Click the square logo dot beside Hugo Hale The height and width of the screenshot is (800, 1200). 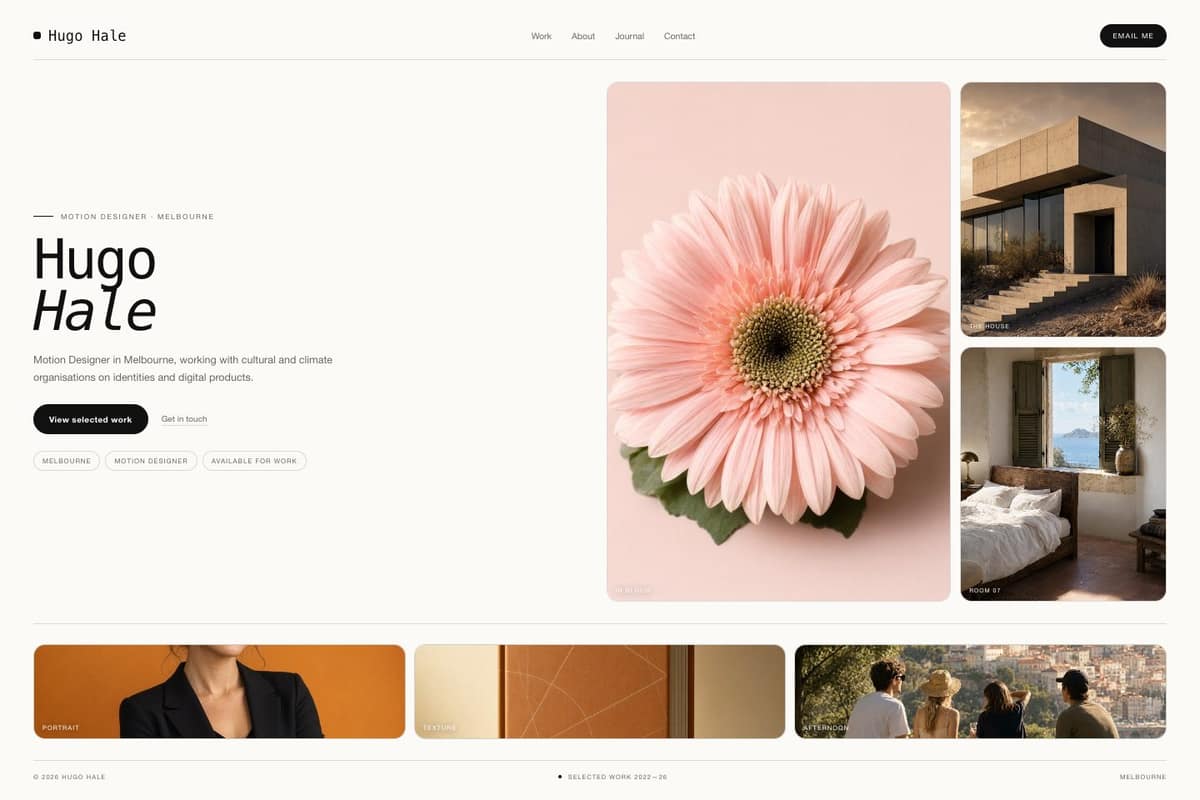coord(37,36)
